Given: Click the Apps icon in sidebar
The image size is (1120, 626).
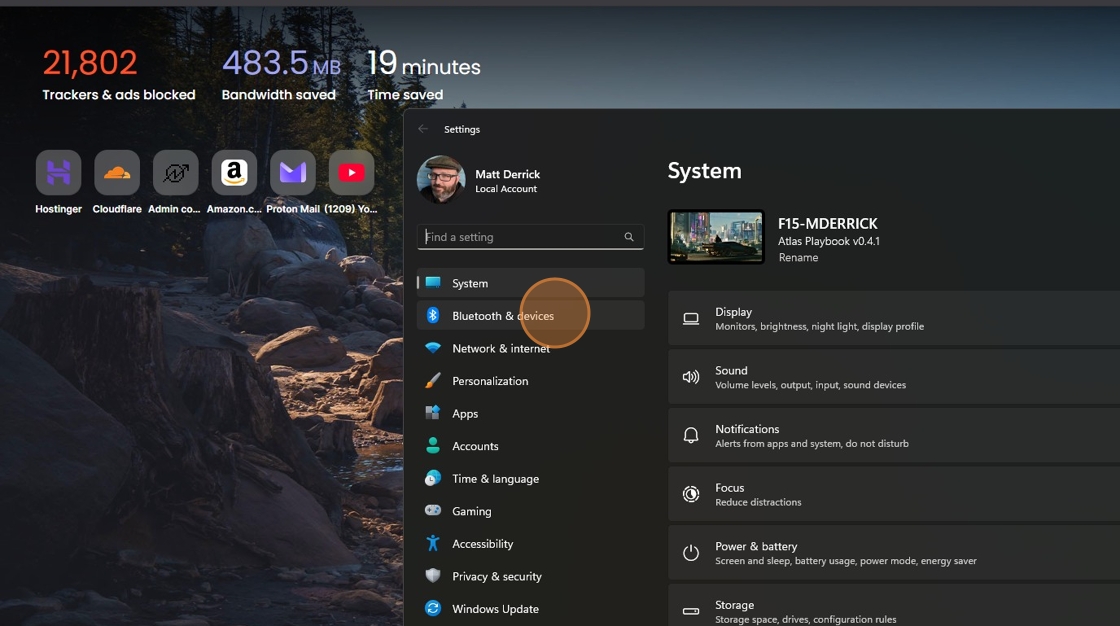Looking at the screenshot, I should pos(433,413).
